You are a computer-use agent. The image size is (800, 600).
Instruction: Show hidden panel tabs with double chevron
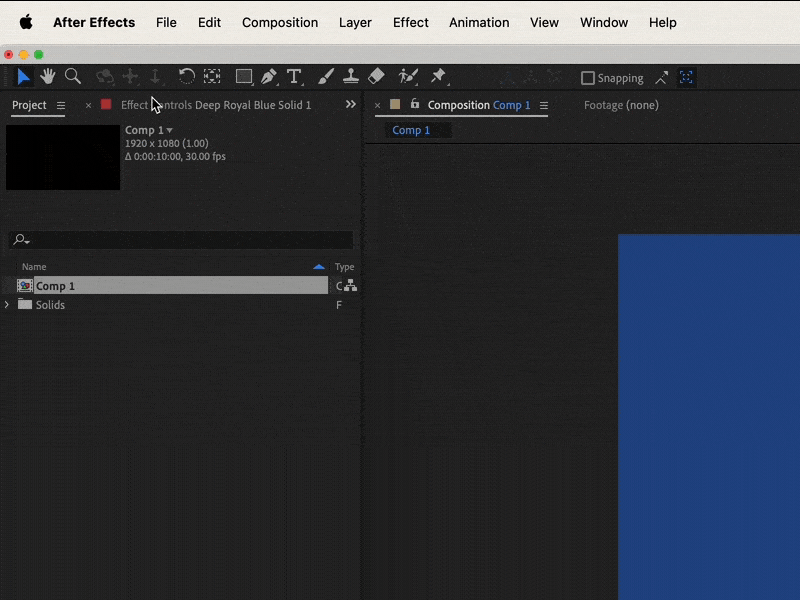351,105
